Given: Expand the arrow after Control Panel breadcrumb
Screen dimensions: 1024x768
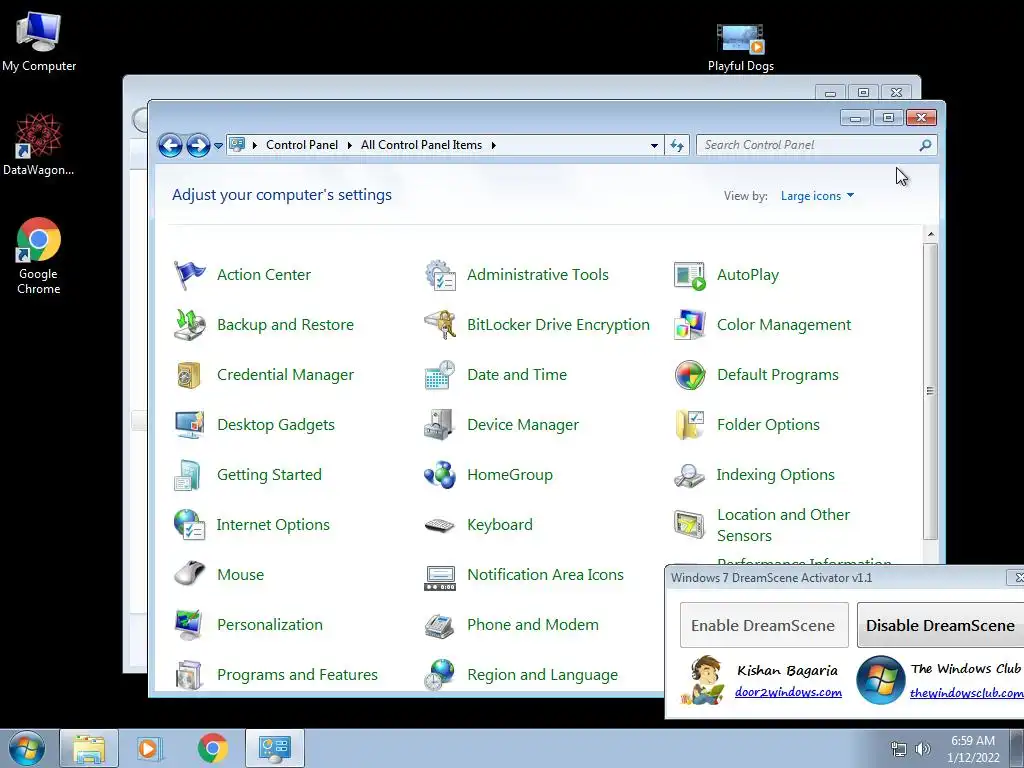Looking at the screenshot, I should click(349, 145).
